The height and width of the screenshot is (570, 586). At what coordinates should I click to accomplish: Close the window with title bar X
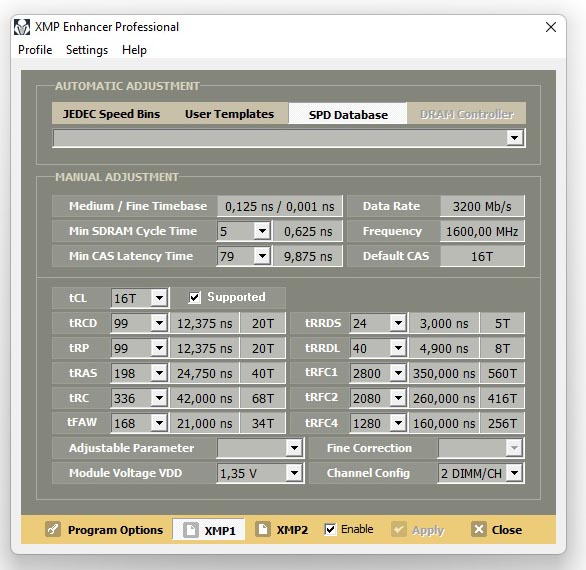click(551, 27)
